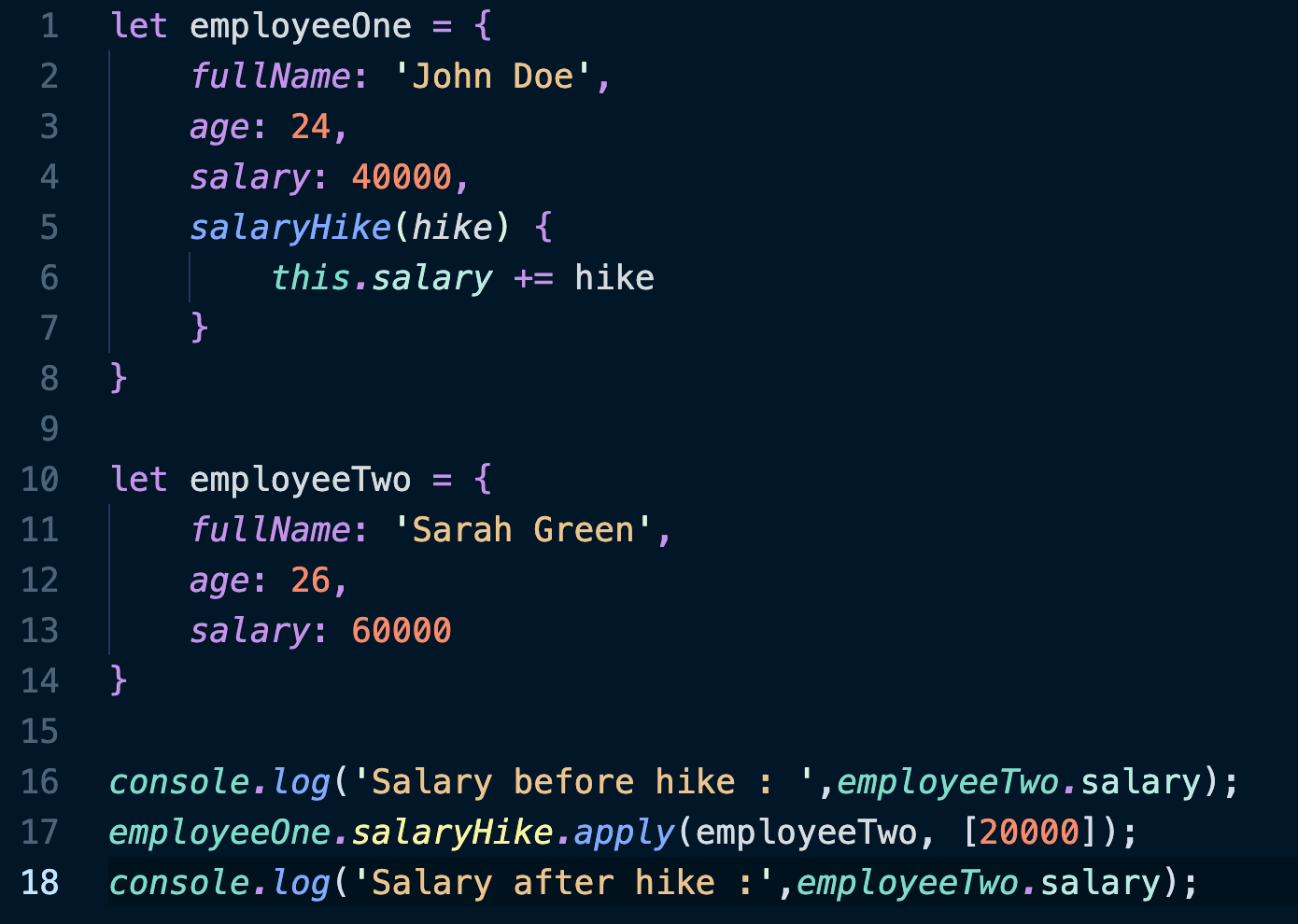Click line number 5 in the gutter
This screenshot has width=1298, height=924.
click(49, 228)
